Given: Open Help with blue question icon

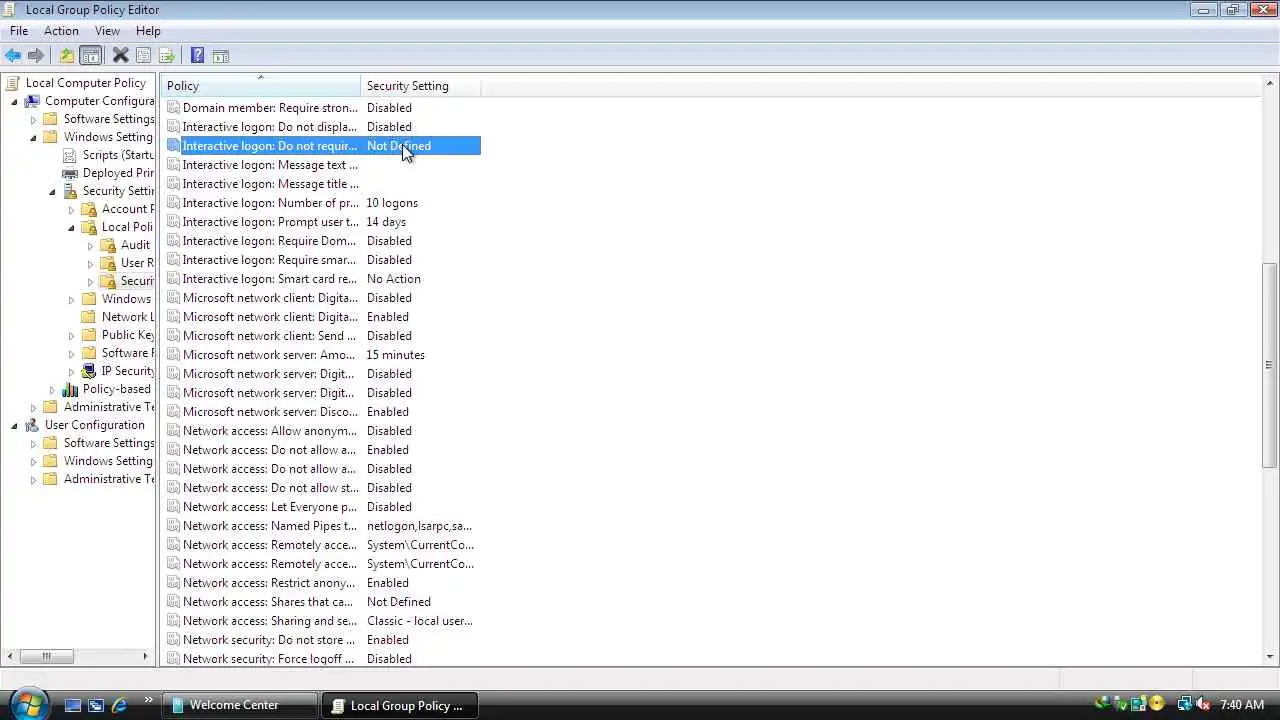Looking at the screenshot, I should 197,56.
